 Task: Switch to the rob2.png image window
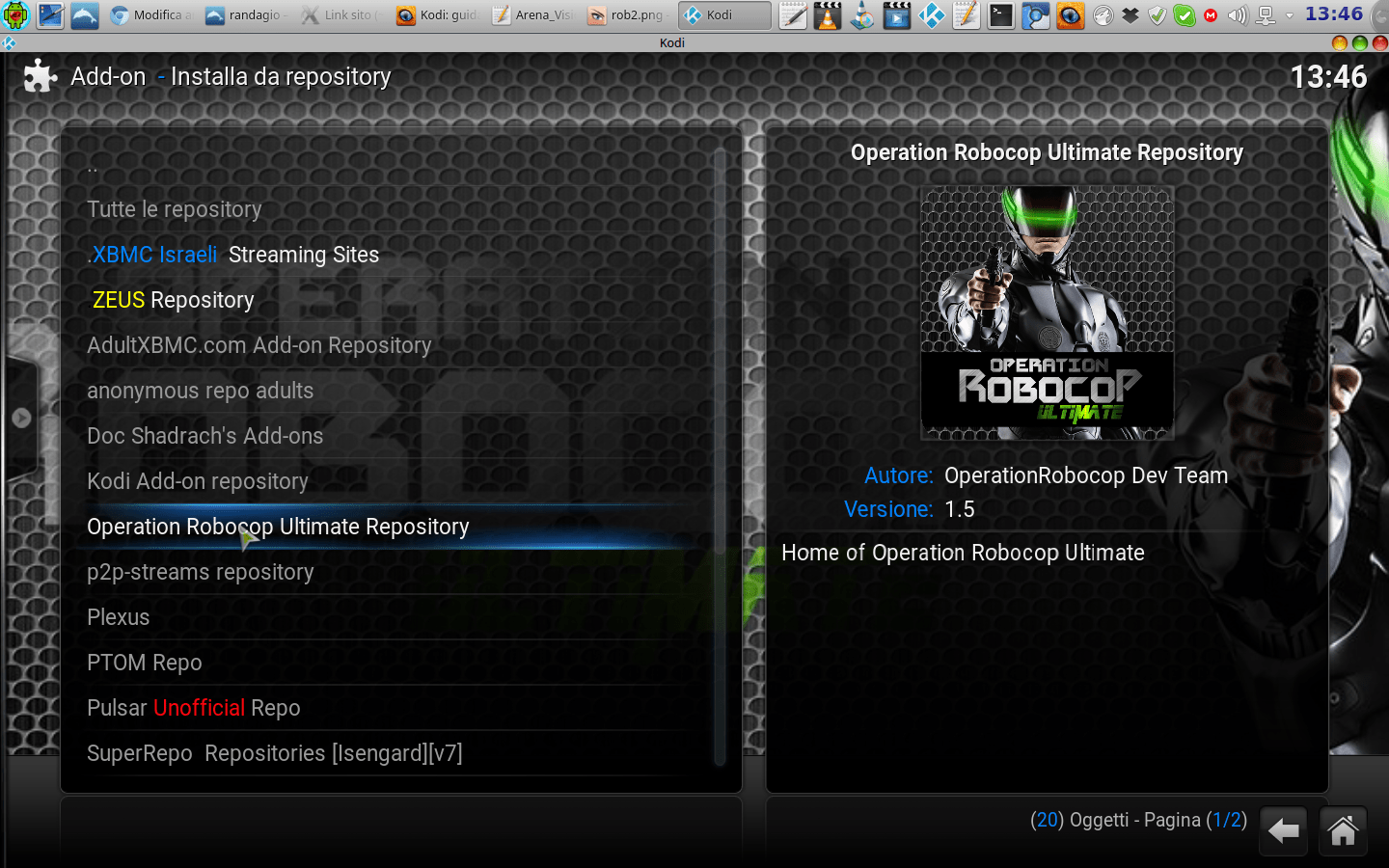pyautogui.click(x=627, y=14)
